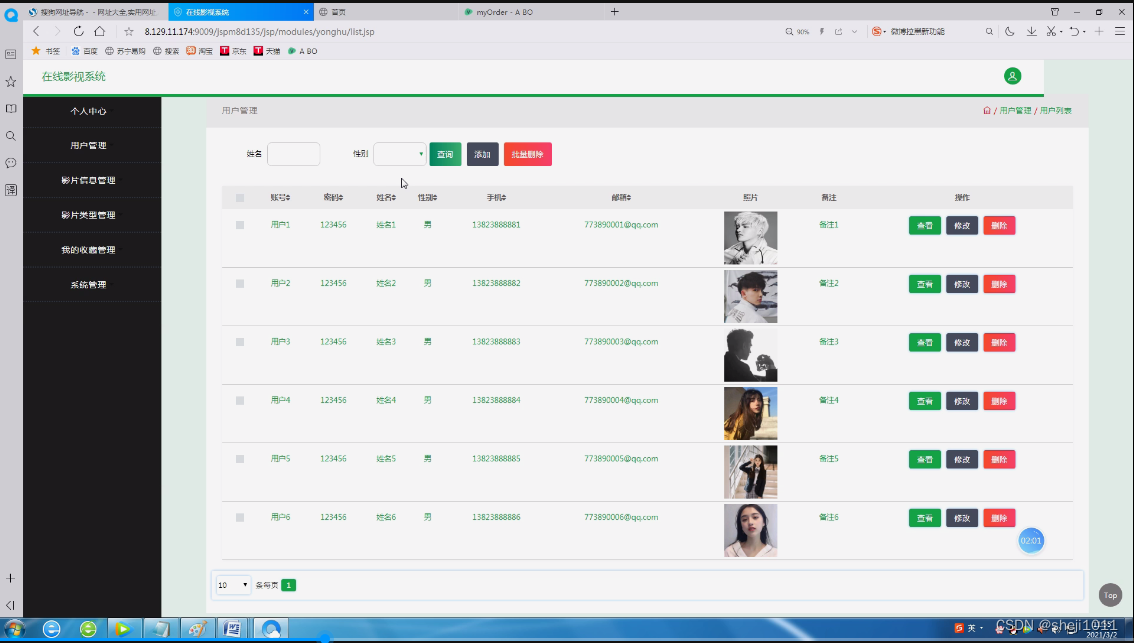
Task: Click the green user avatar icon
Action: click(1012, 76)
